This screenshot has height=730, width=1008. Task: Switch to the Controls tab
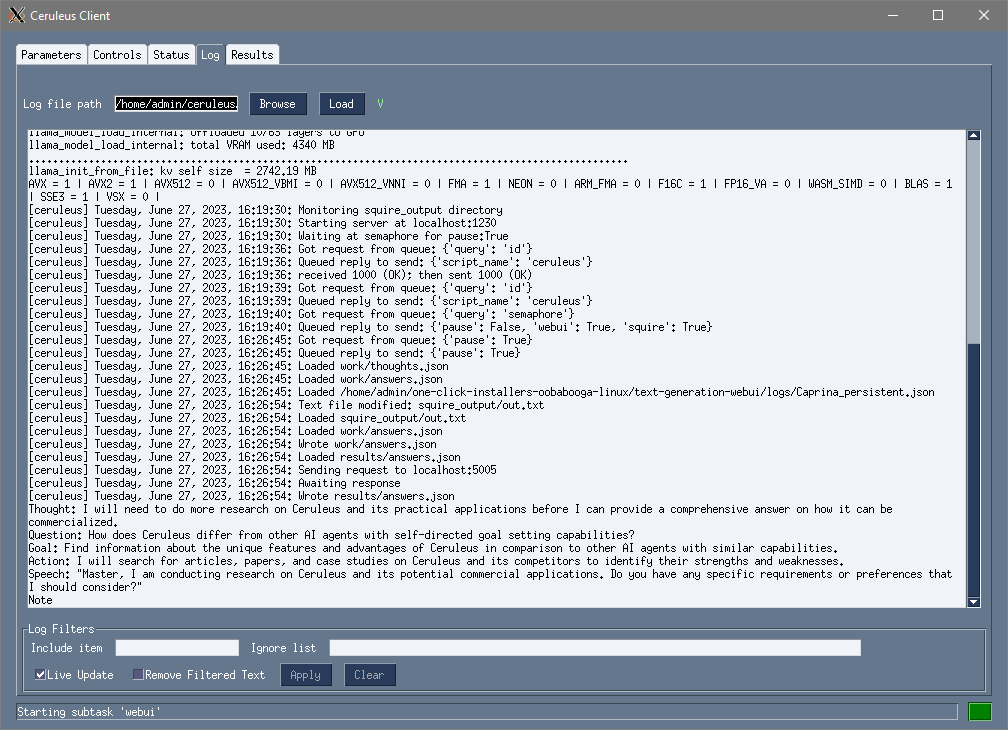117,55
